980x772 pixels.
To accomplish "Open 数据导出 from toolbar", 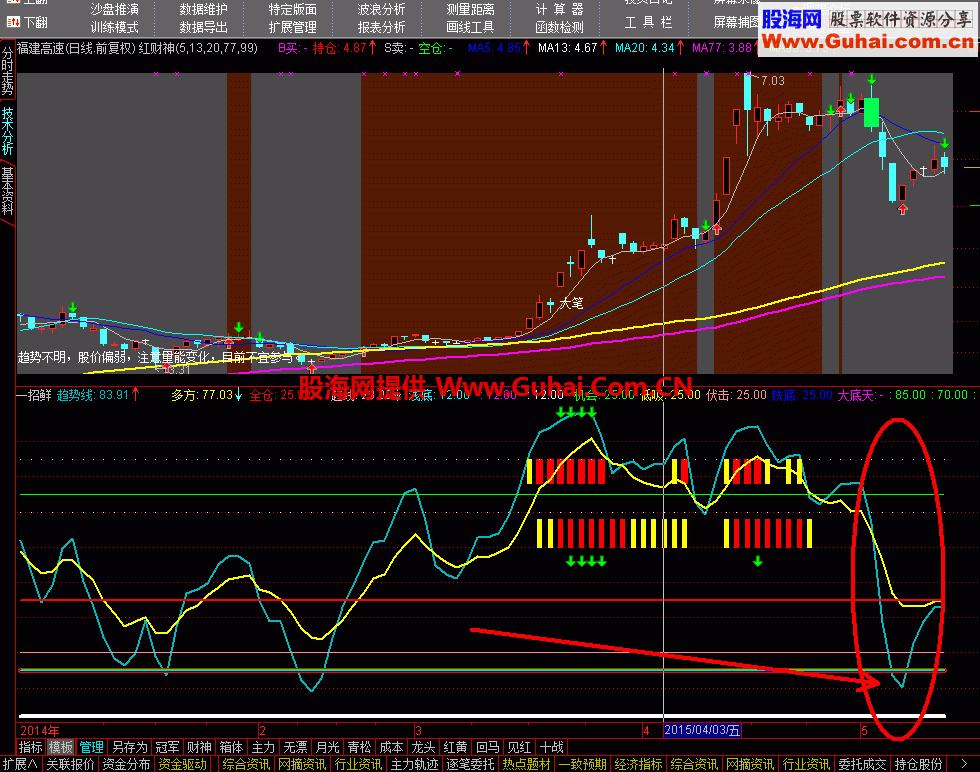I will point(203,28).
